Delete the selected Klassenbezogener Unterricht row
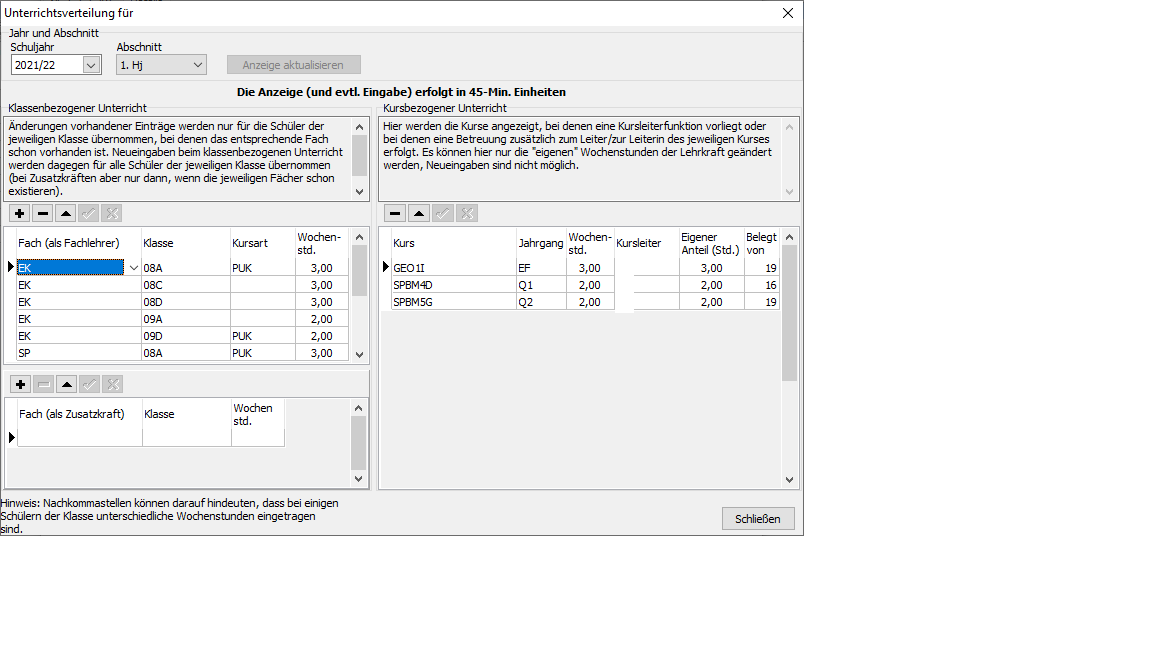Image resolution: width=1152 pixels, height=648 pixels. coord(43,213)
